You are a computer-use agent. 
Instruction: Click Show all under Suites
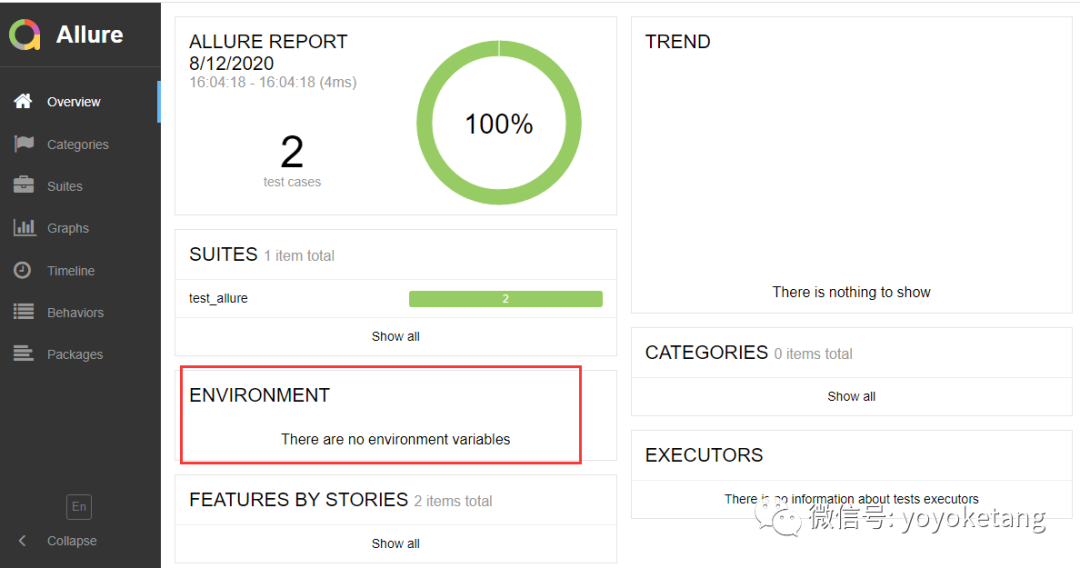395,337
